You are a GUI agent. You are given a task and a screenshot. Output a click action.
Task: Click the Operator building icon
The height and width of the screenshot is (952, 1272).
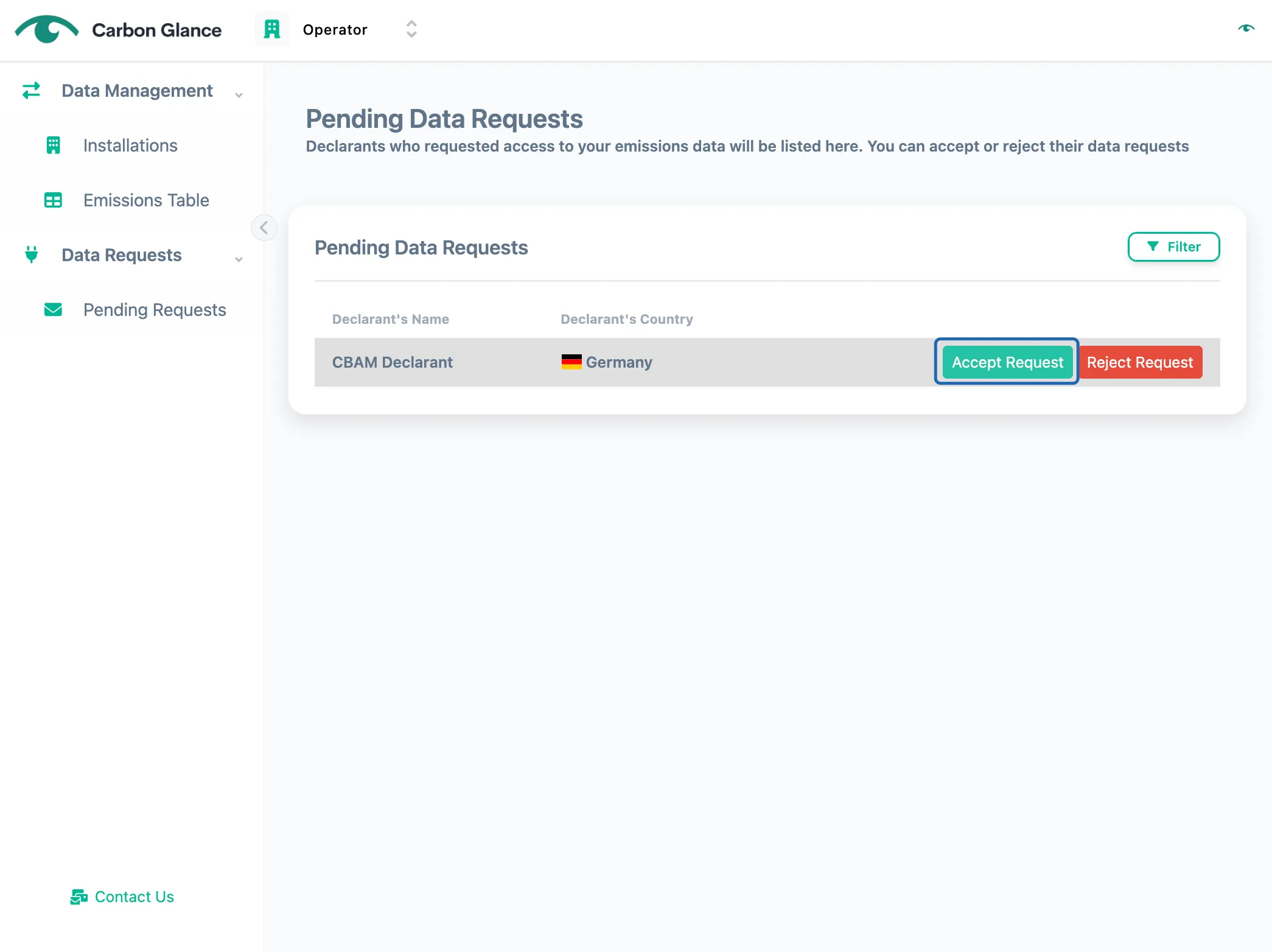pos(272,29)
